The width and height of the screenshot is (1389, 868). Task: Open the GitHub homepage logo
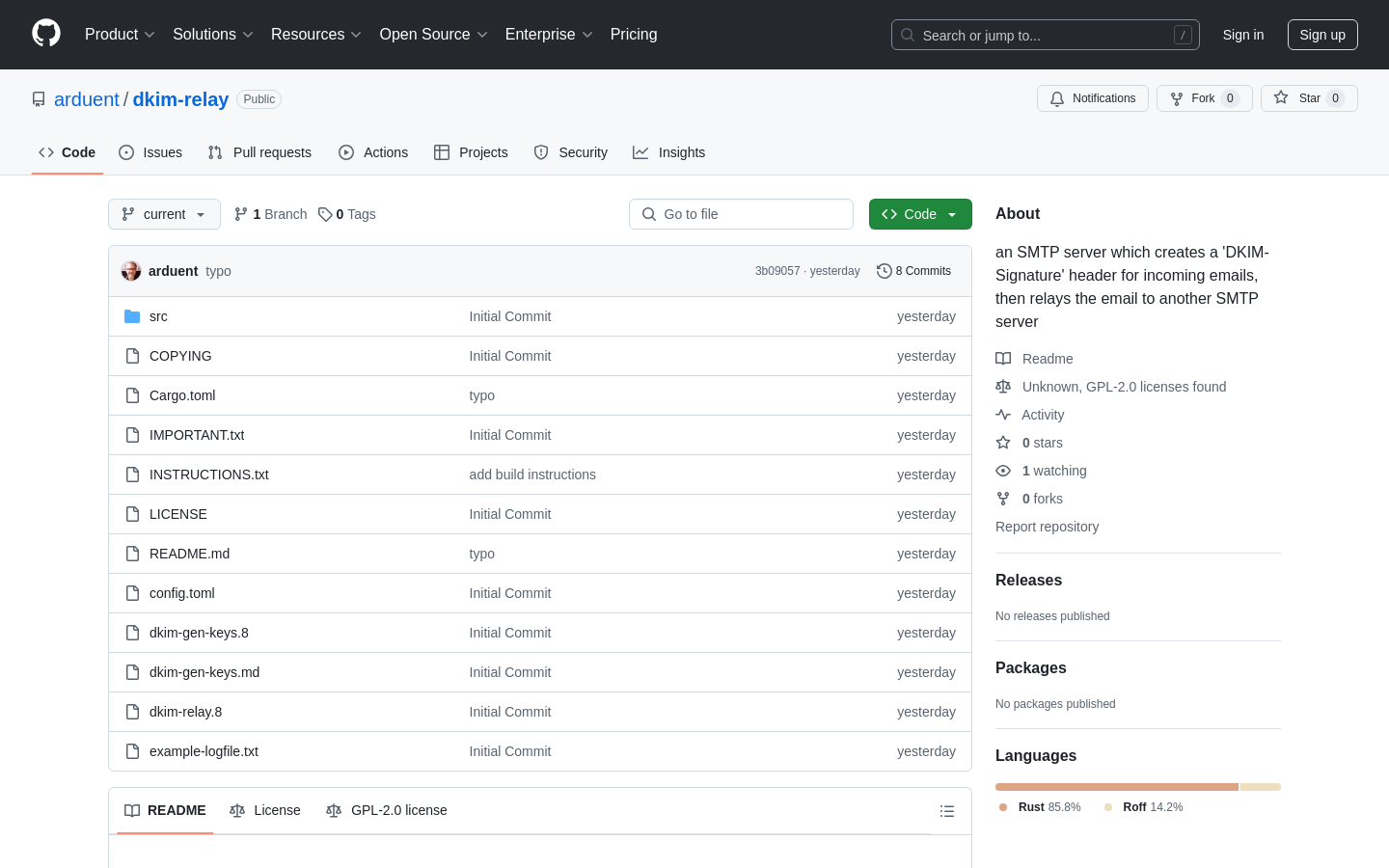(x=46, y=34)
